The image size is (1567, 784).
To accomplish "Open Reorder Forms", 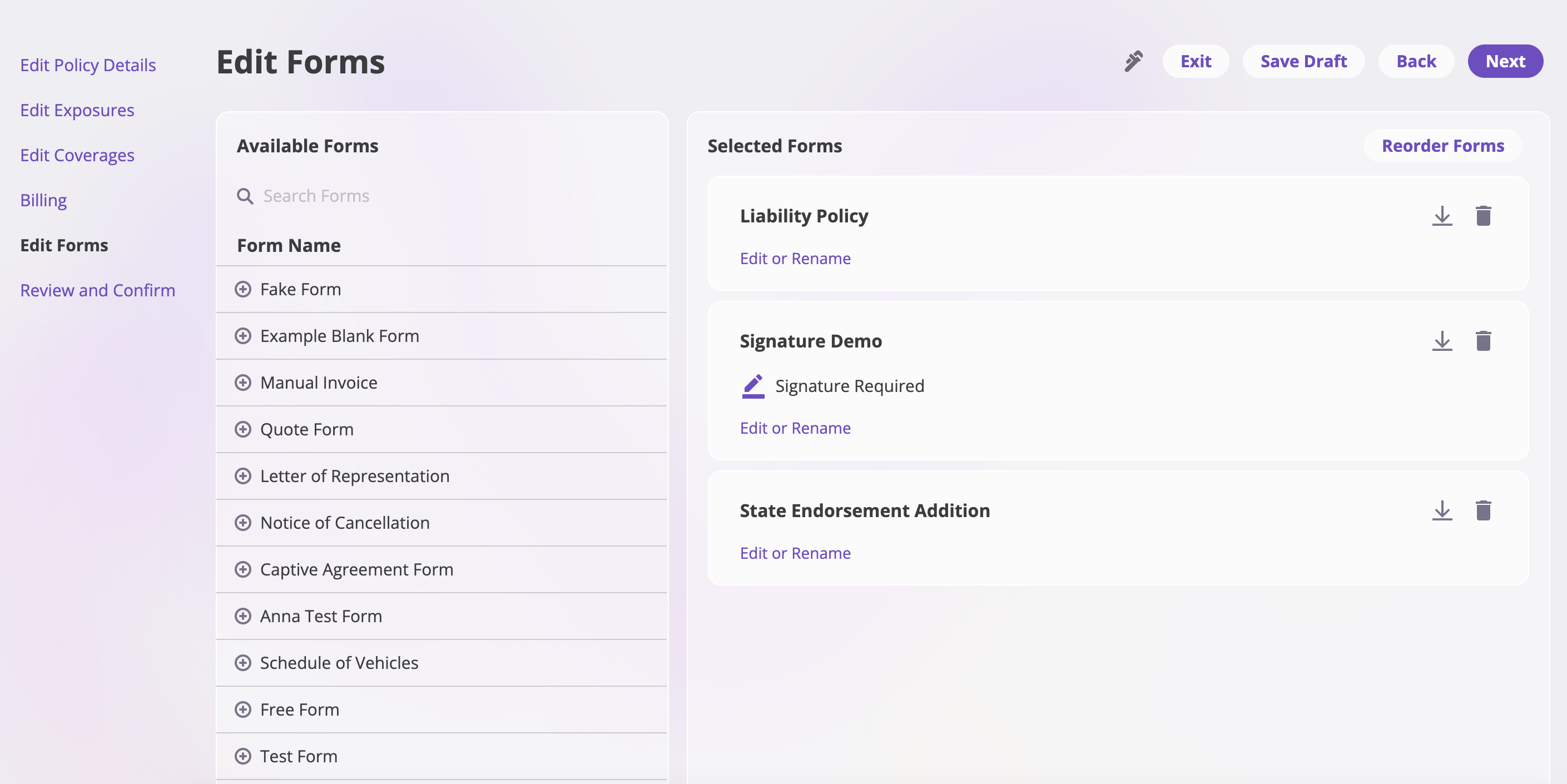I will 1442,146.
